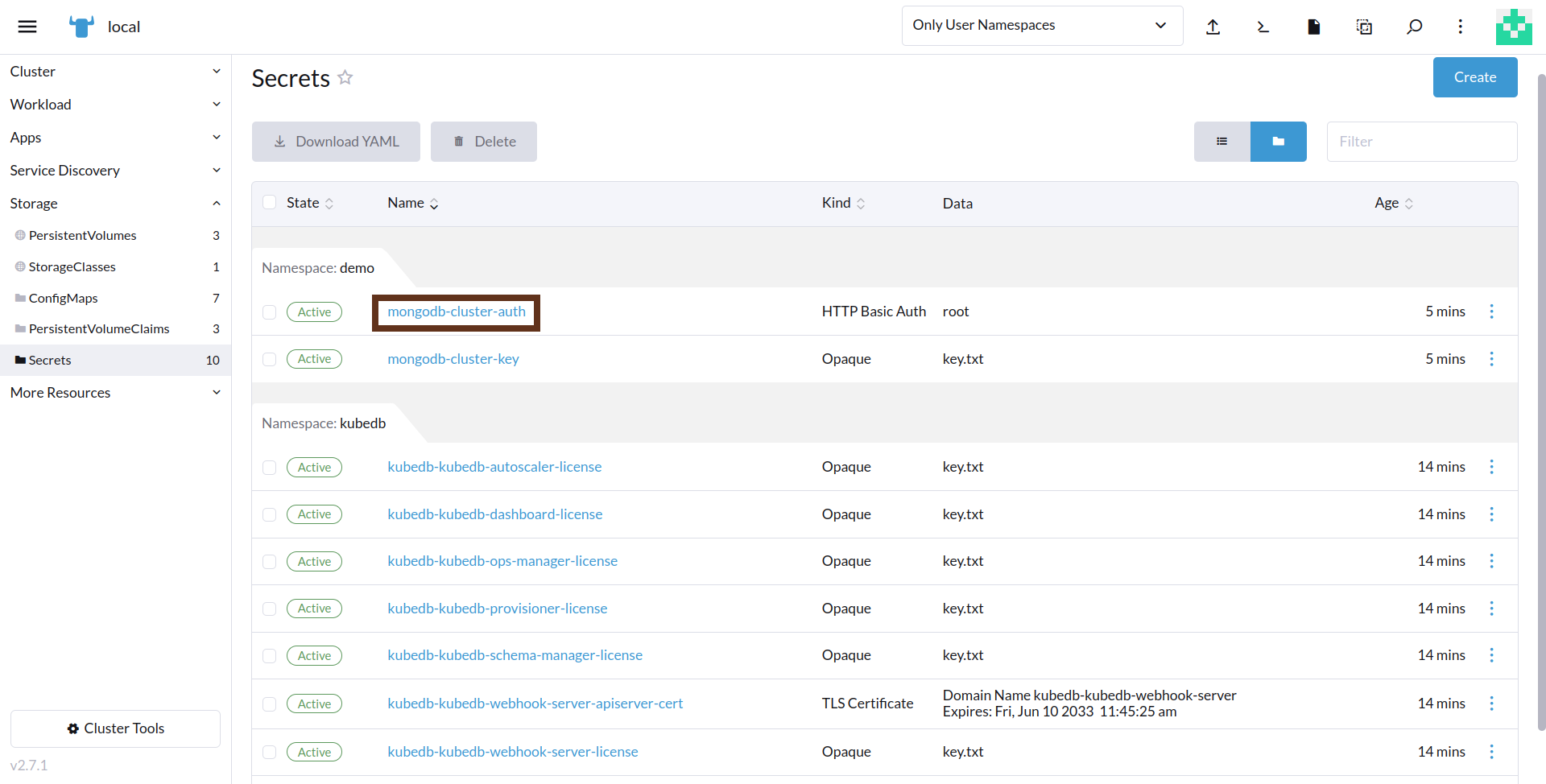Switch to flat list view icon
The height and width of the screenshot is (784, 1546).
pos(1222,142)
